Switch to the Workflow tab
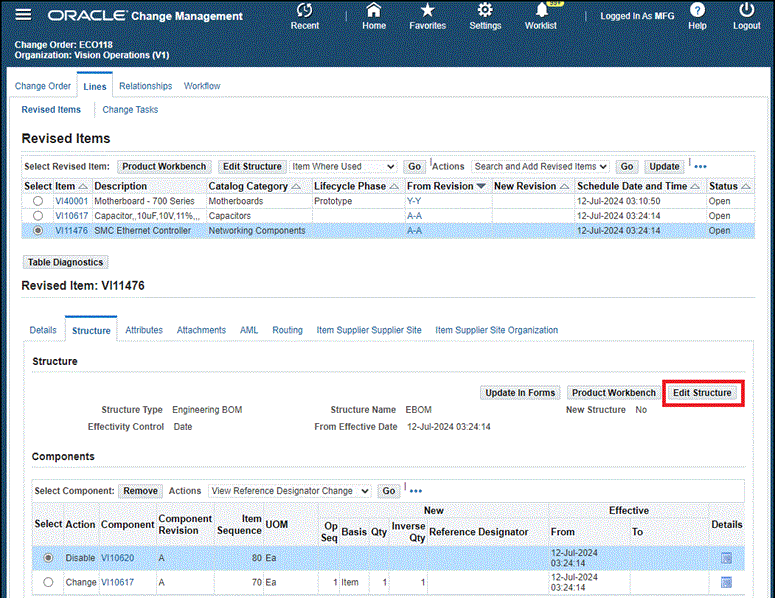The image size is (775, 598). [x=202, y=86]
